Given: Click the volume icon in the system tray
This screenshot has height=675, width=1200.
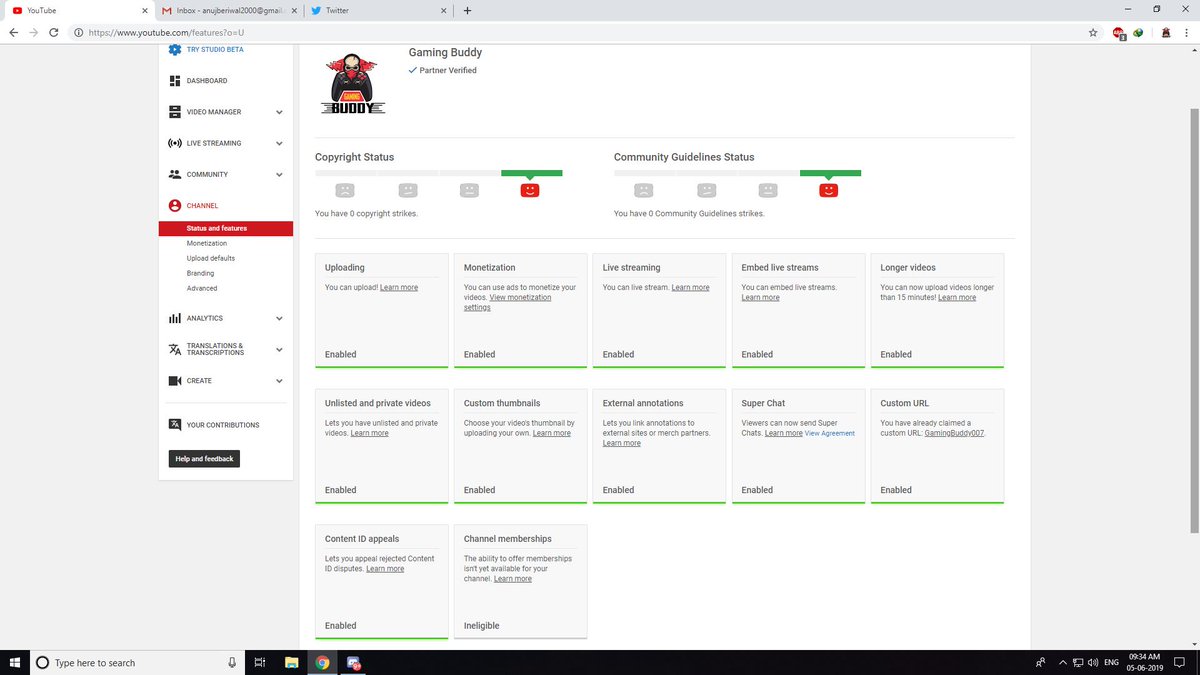Looking at the screenshot, I should [1093, 662].
